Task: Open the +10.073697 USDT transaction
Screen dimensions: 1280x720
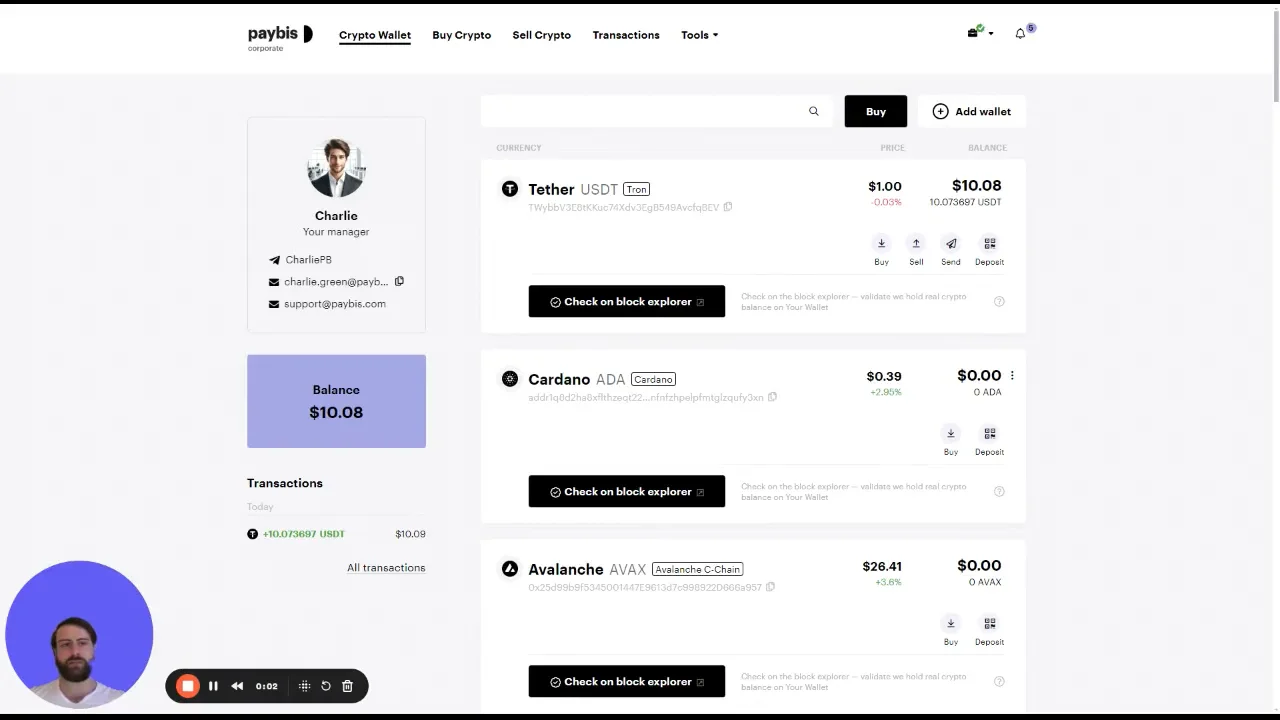Action: click(336, 534)
